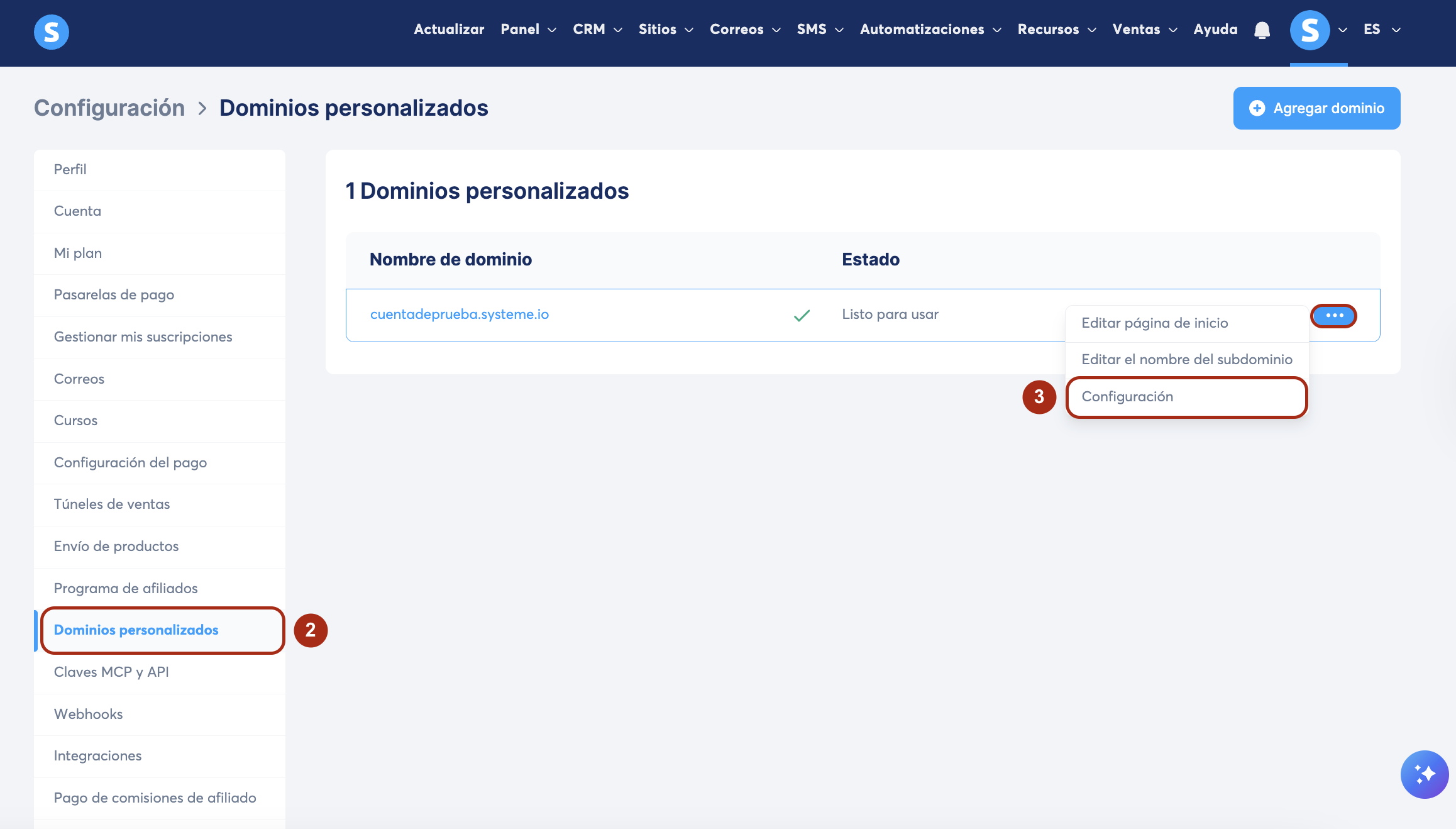Expand the Automatizaciones menu
Image resolution: width=1456 pixels, height=829 pixels.
coord(930,30)
